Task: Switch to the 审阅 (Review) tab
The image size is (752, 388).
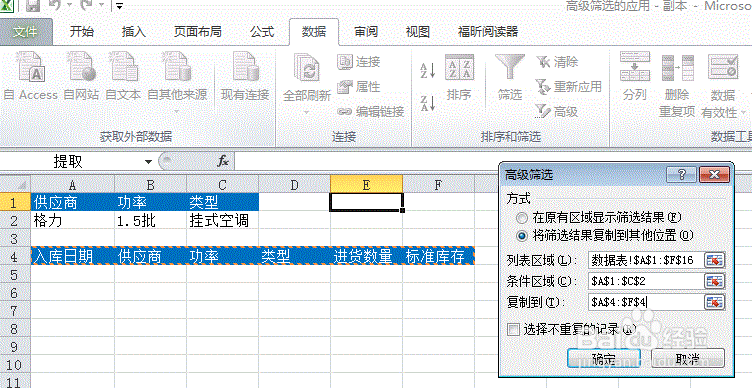Action: click(x=366, y=32)
